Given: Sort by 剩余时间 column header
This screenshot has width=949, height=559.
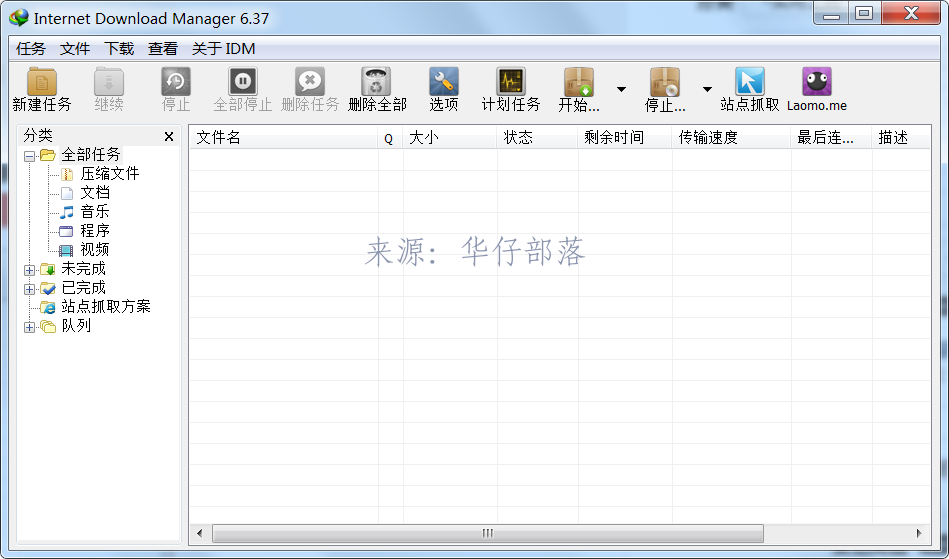Looking at the screenshot, I should click(x=625, y=138).
